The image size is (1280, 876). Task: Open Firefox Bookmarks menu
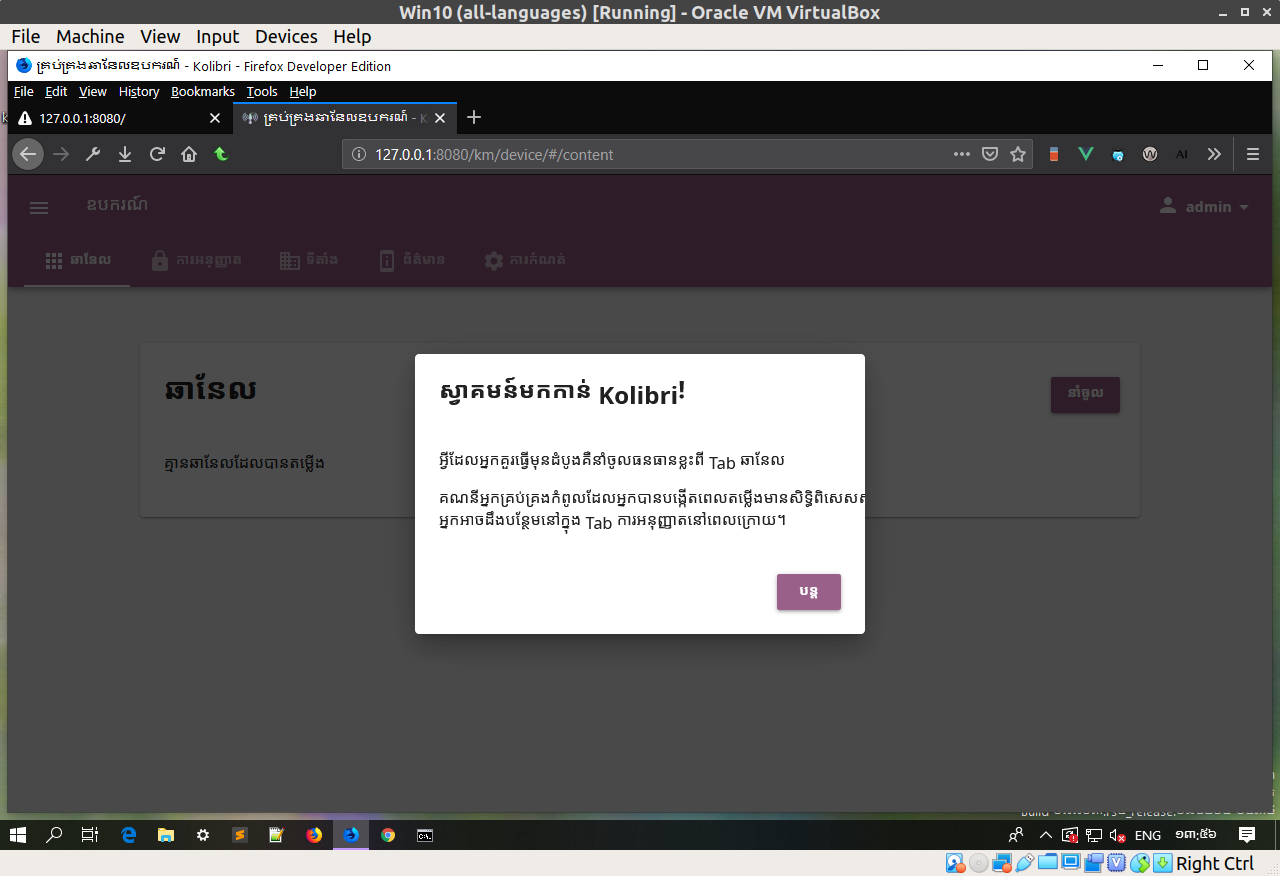click(203, 91)
